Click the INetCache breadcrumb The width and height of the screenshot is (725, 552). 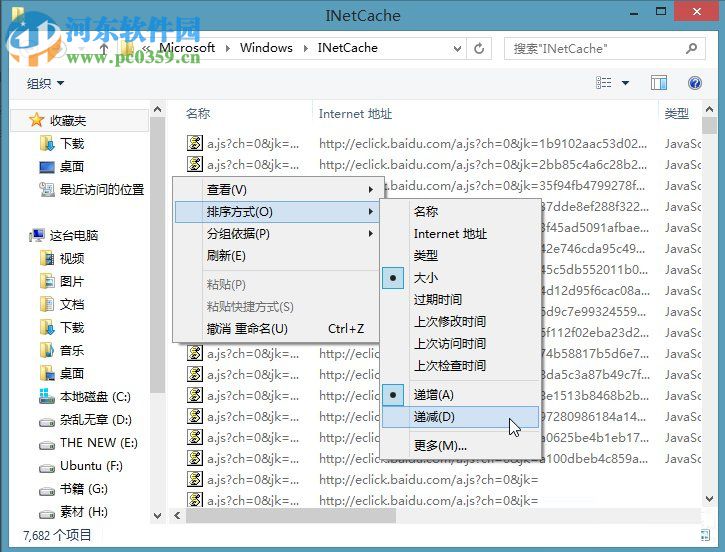point(347,48)
